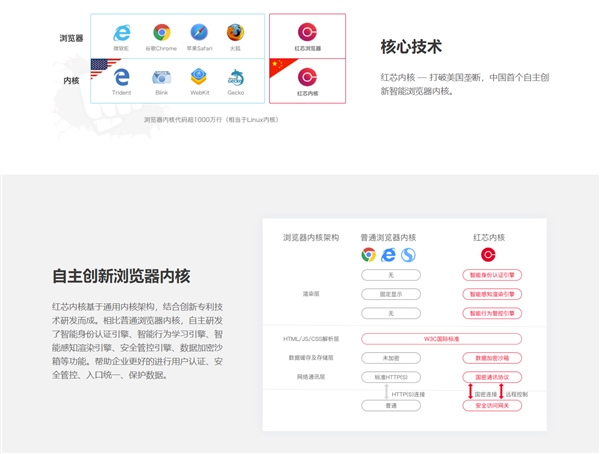Click the 自主创新浏览器内核 heading
This screenshot has width=600, height=454.
(x=121, y=276)
